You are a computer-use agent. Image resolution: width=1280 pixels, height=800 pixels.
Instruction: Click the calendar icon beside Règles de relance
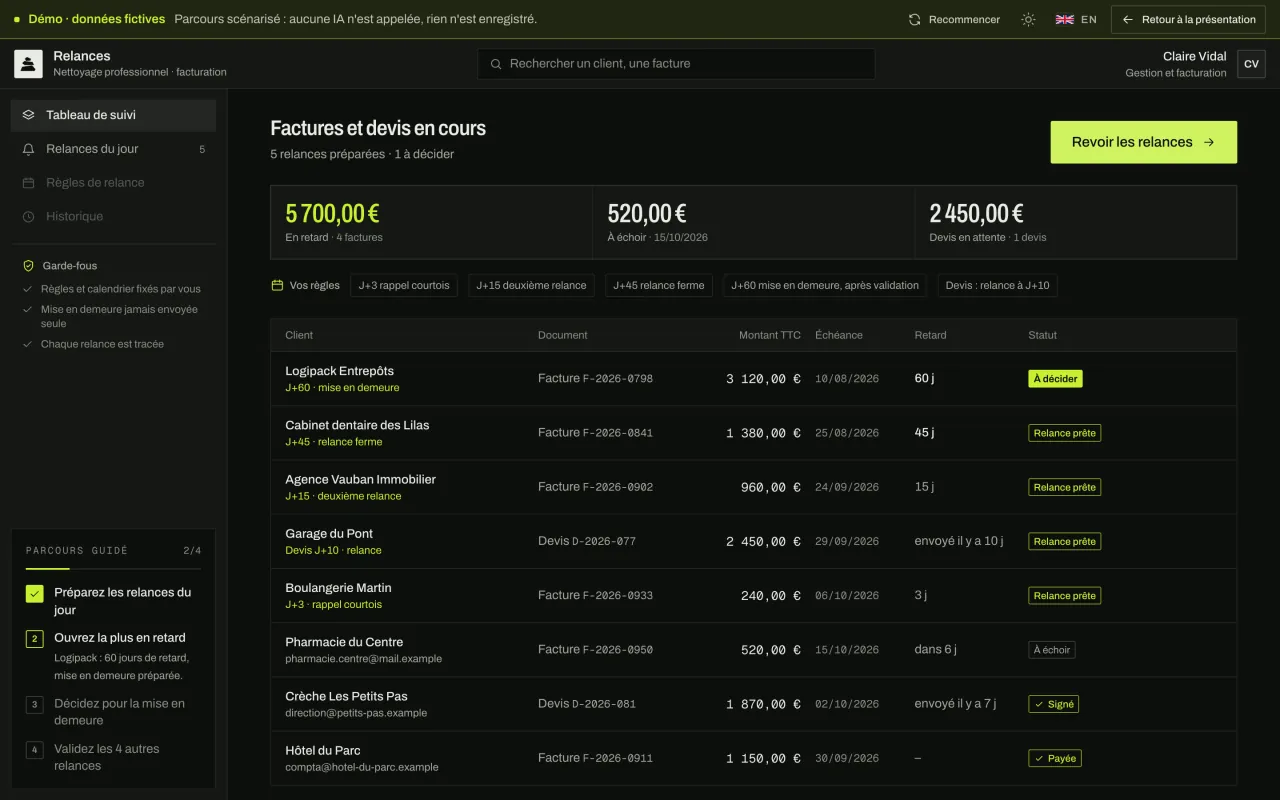(x=28, y=183)
